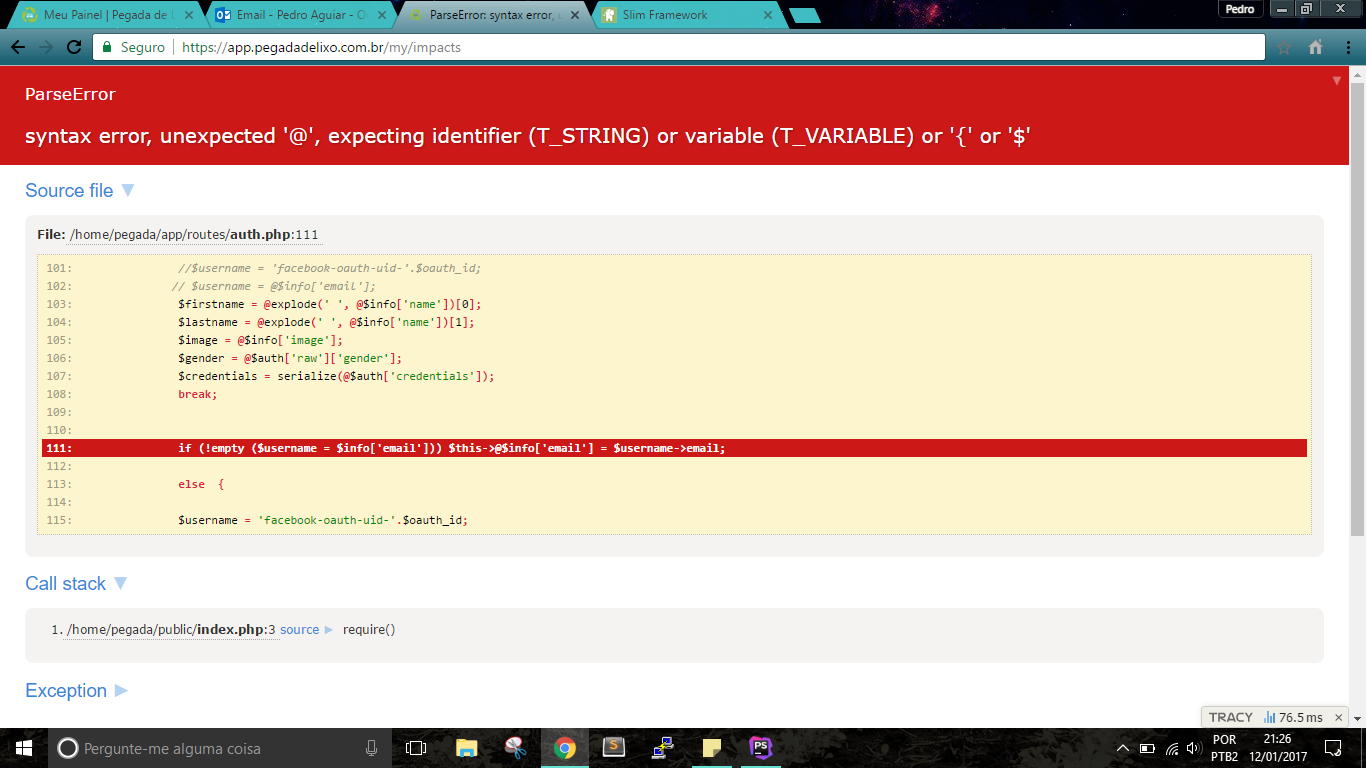
Task: Click the require() call stack entry
Action: [369, 629]
